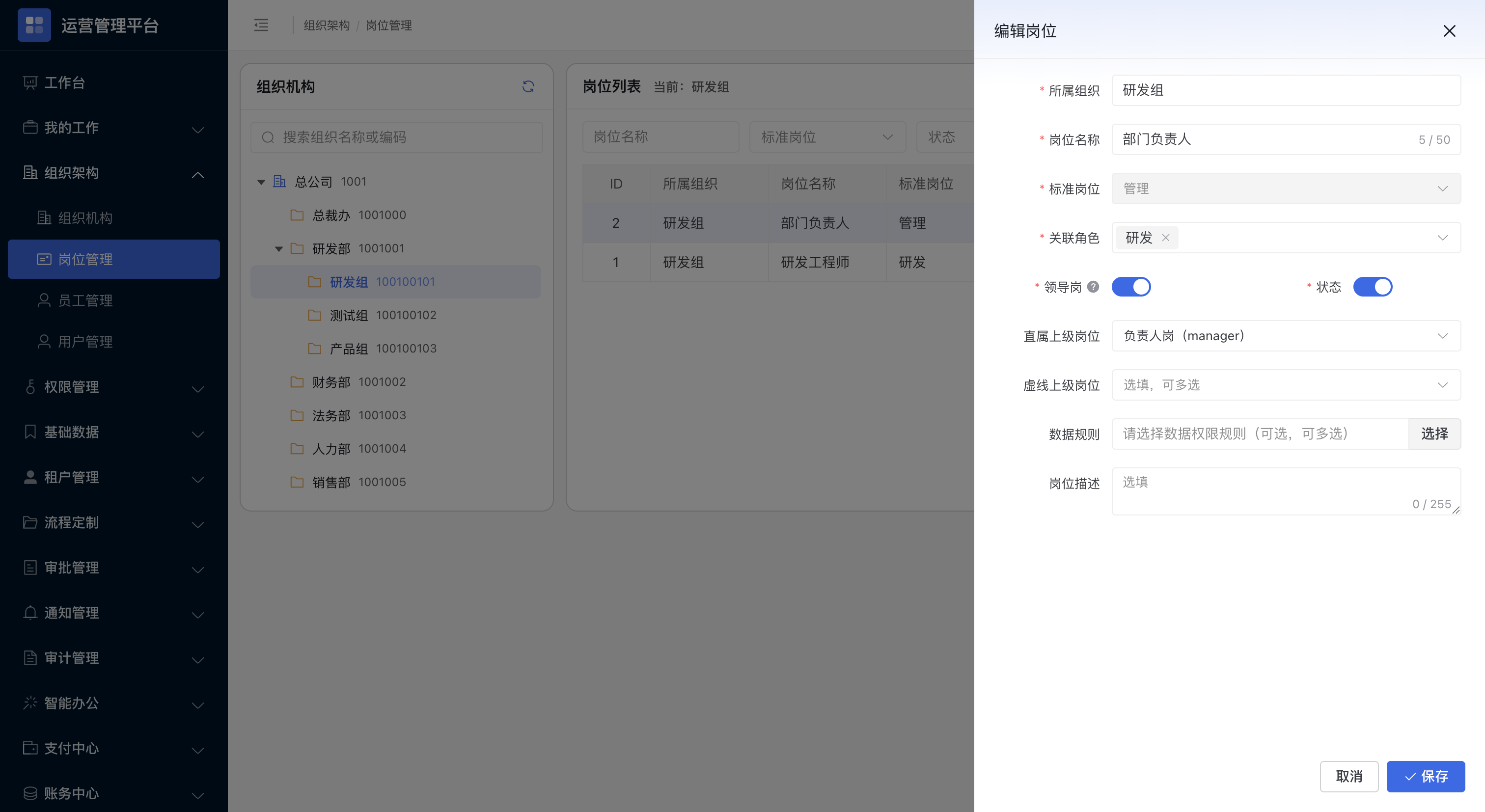Expand the 租户管理 menu chevron
This screenshot has width=1485, height=812.
click(198, 479)
